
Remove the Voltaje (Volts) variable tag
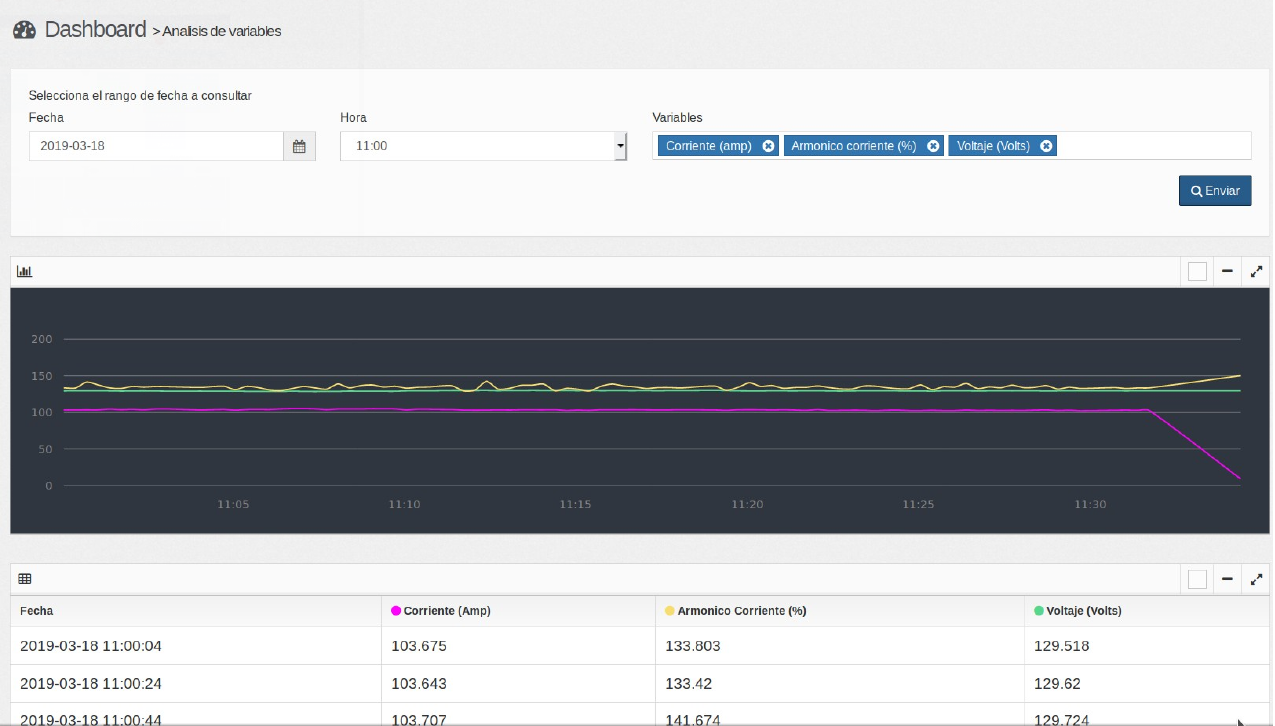1046,146
